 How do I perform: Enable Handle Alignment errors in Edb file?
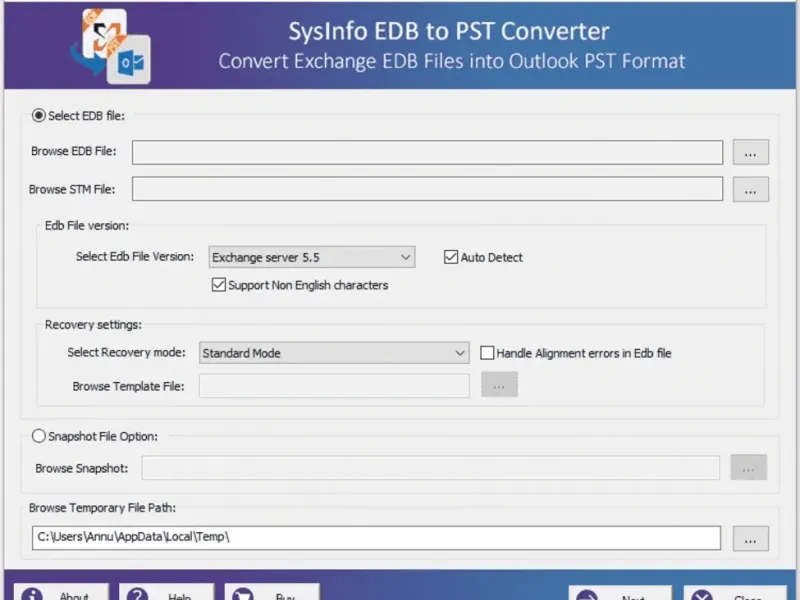pos(487,353)
